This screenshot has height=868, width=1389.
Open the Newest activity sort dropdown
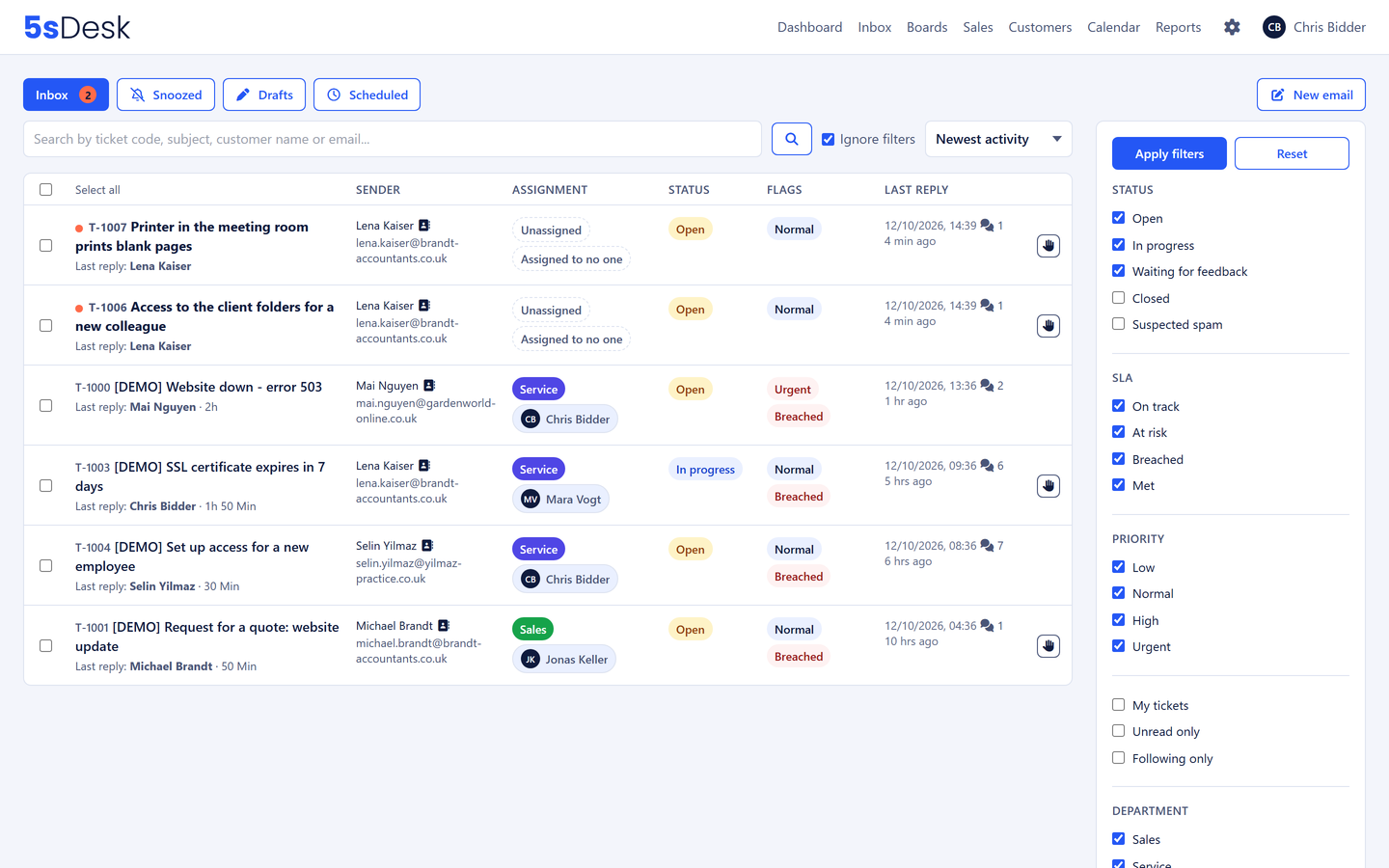click(998, 139)
